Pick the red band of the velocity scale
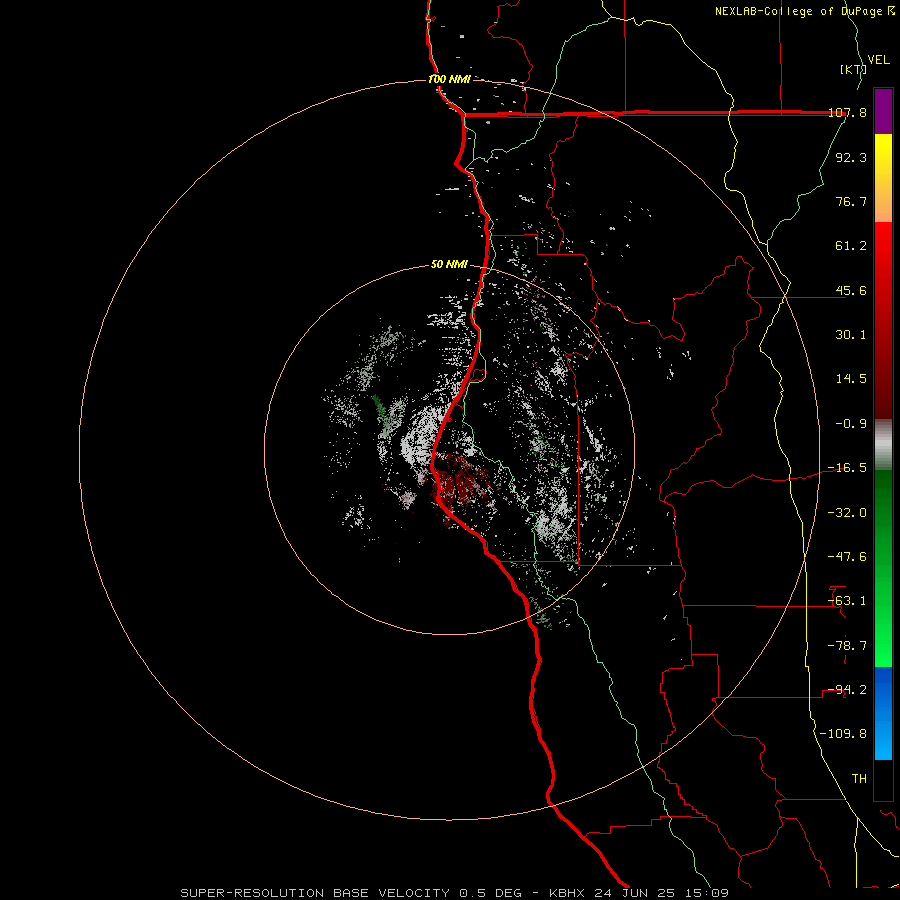Viewport: 900px width, 900px height. [883, 320]
